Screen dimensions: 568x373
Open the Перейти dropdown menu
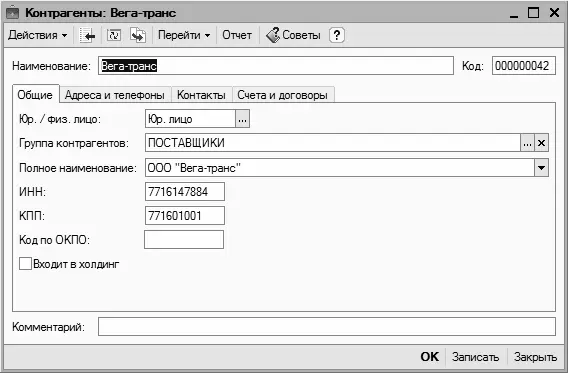pyautogui.click(x=184, y=35)
